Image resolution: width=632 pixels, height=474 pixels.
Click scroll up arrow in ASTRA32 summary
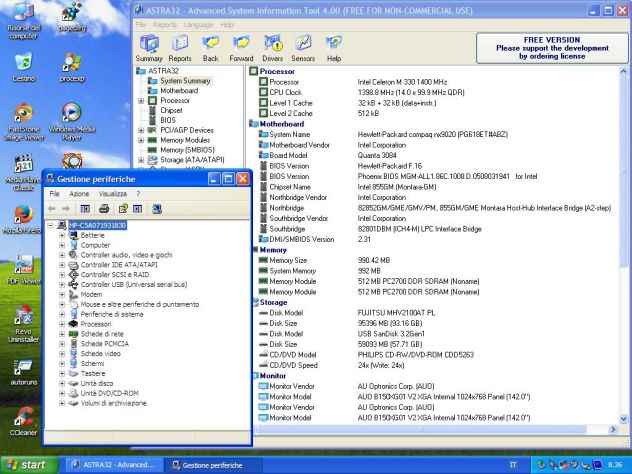coord(623,72)
